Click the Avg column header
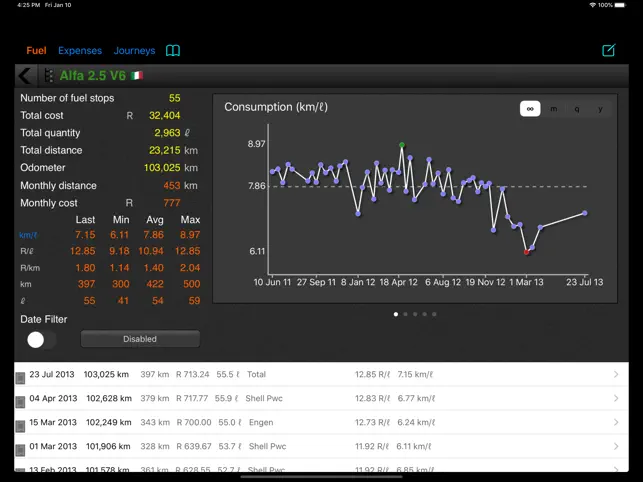643x482 pixels. click(155, 220)
